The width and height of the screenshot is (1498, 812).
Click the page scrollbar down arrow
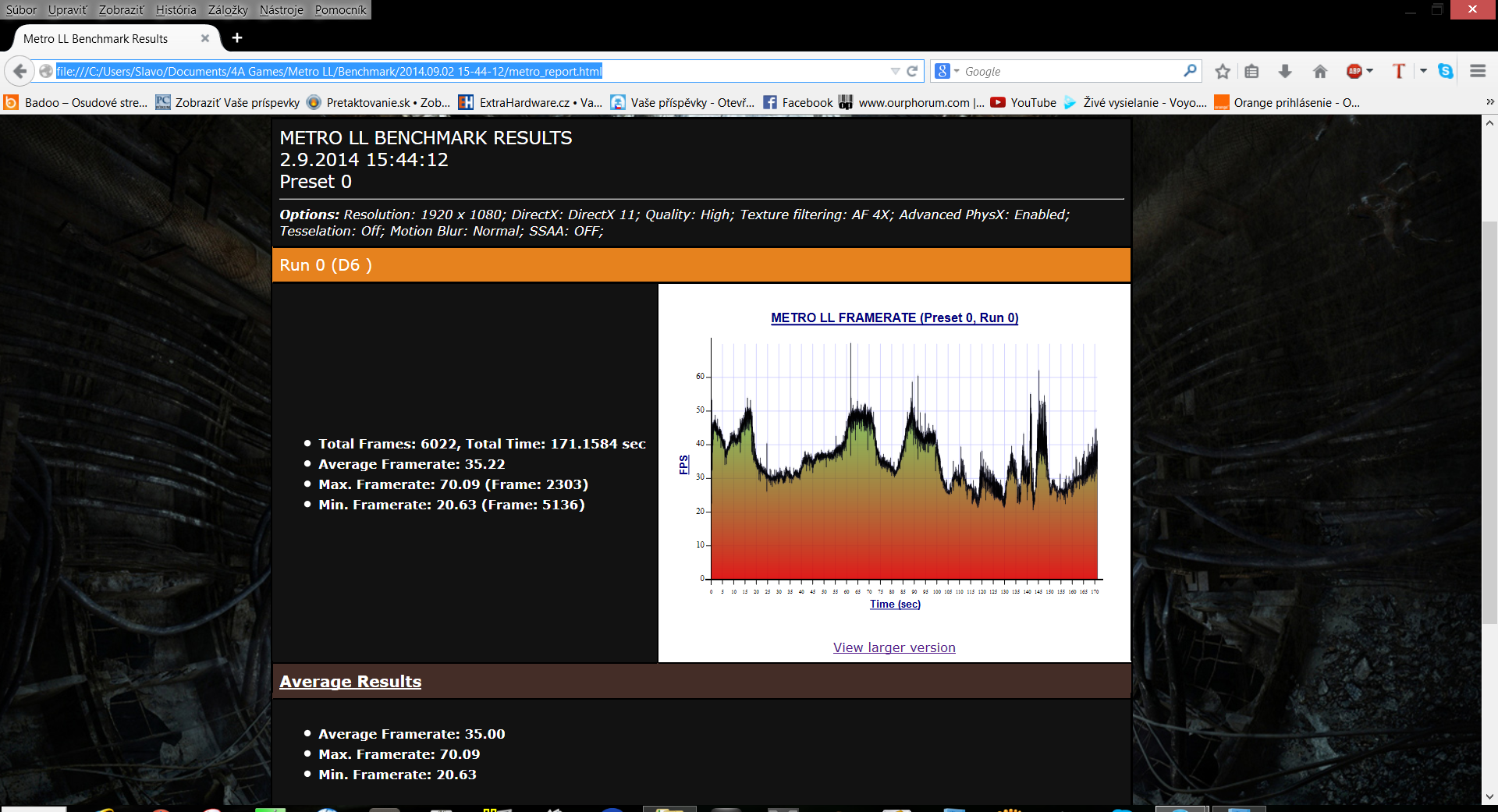point(1489,796)
